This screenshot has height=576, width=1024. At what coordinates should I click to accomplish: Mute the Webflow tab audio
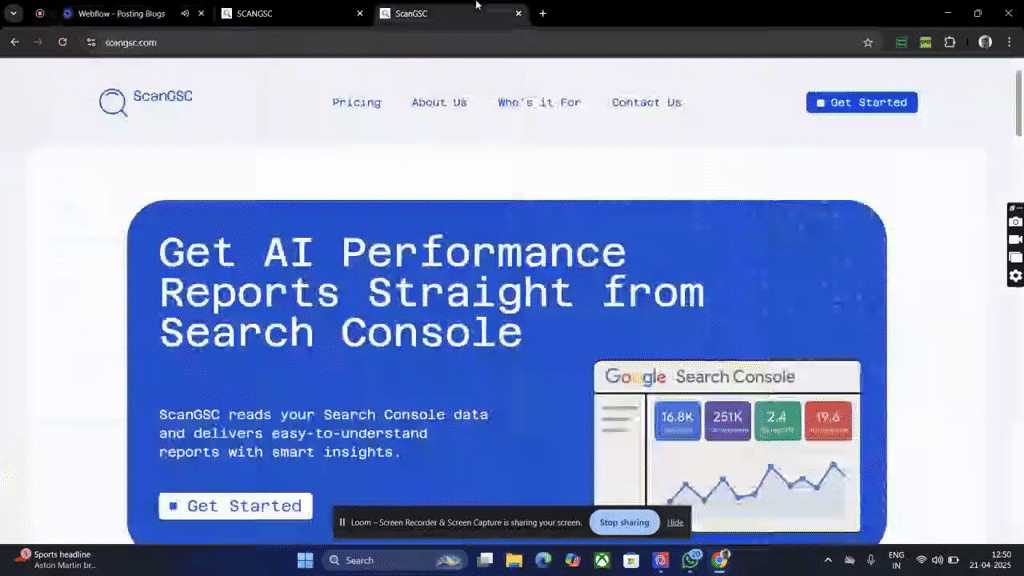point(185,13)
